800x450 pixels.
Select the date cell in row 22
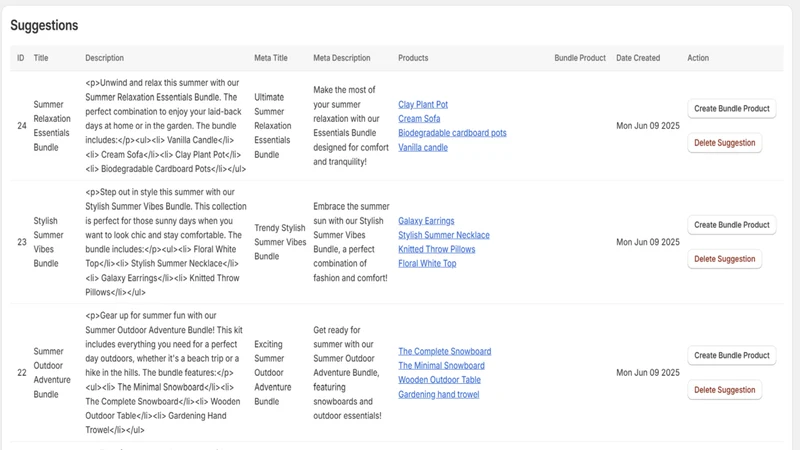648,373
